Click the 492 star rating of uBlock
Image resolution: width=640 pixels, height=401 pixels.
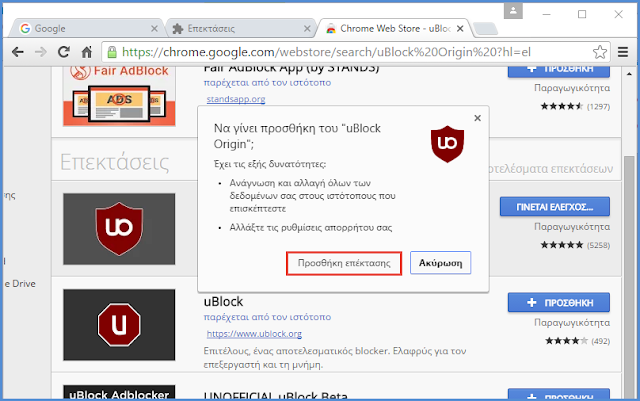tap(578, 341)
